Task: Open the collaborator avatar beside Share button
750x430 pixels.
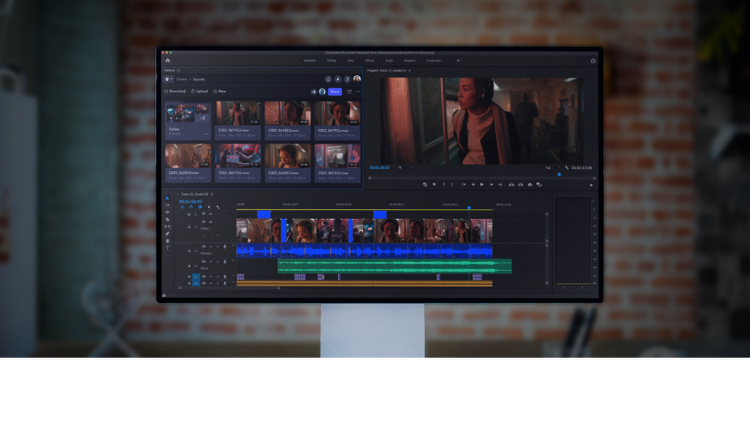Action: click(322, 91)
